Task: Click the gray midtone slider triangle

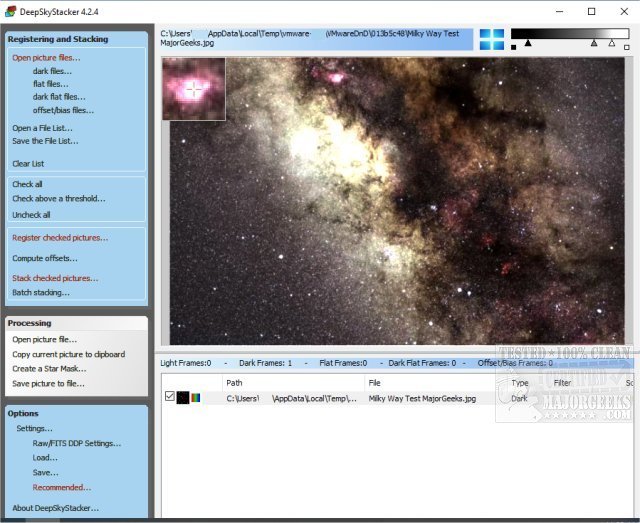Action: (x=594, y=43)
